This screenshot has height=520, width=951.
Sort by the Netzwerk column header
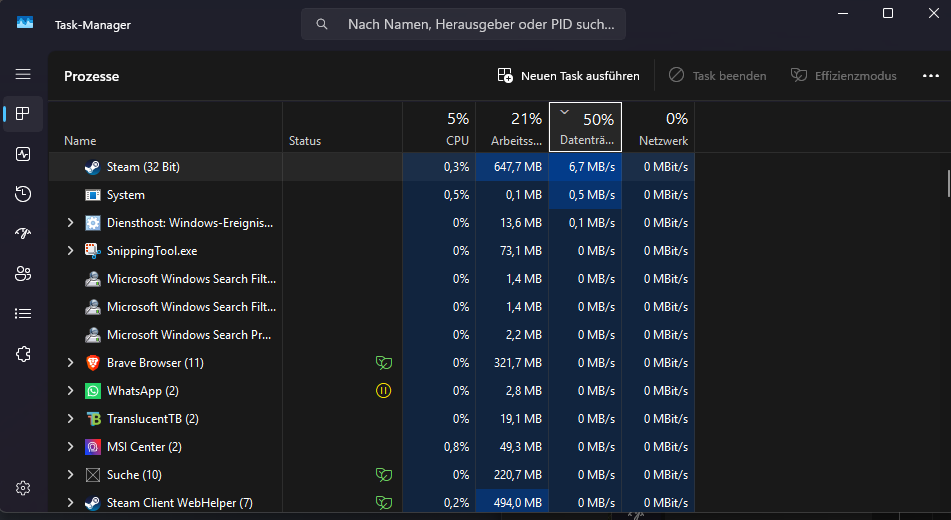point(659,127)
